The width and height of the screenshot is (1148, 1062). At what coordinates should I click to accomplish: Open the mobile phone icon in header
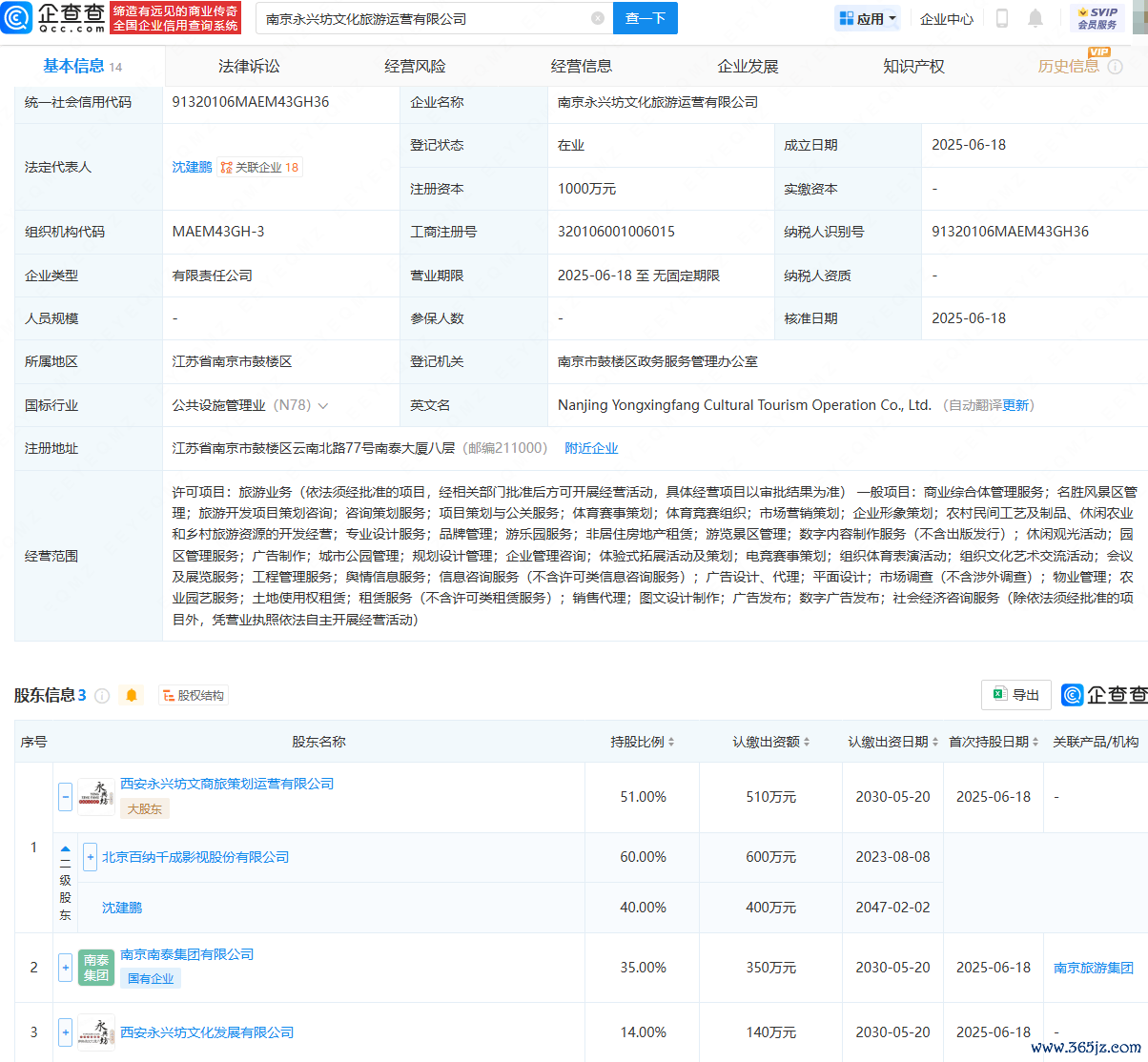1002,18
